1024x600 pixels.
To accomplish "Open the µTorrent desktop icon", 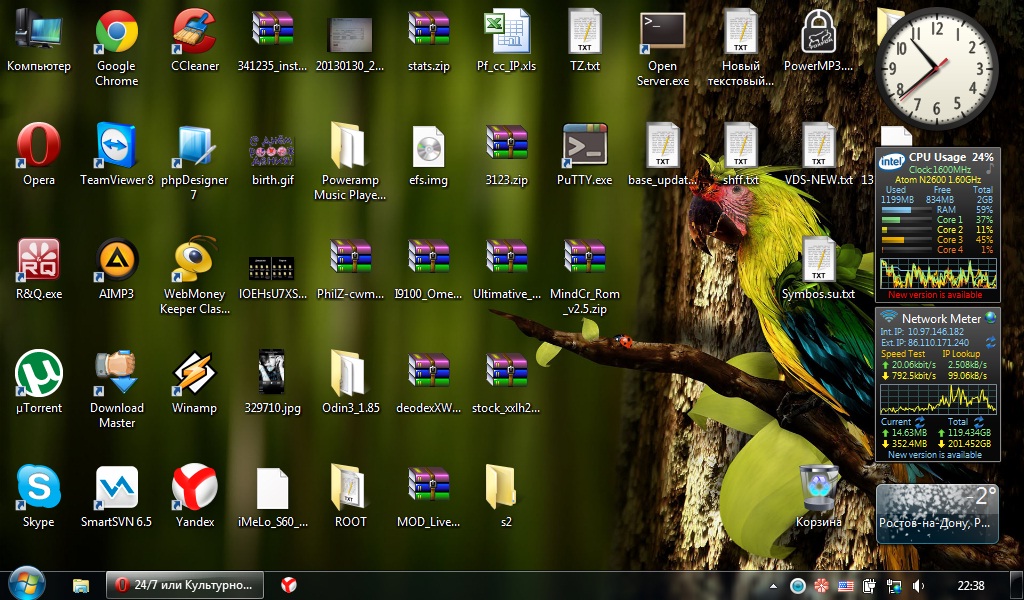I will [38, 375].
